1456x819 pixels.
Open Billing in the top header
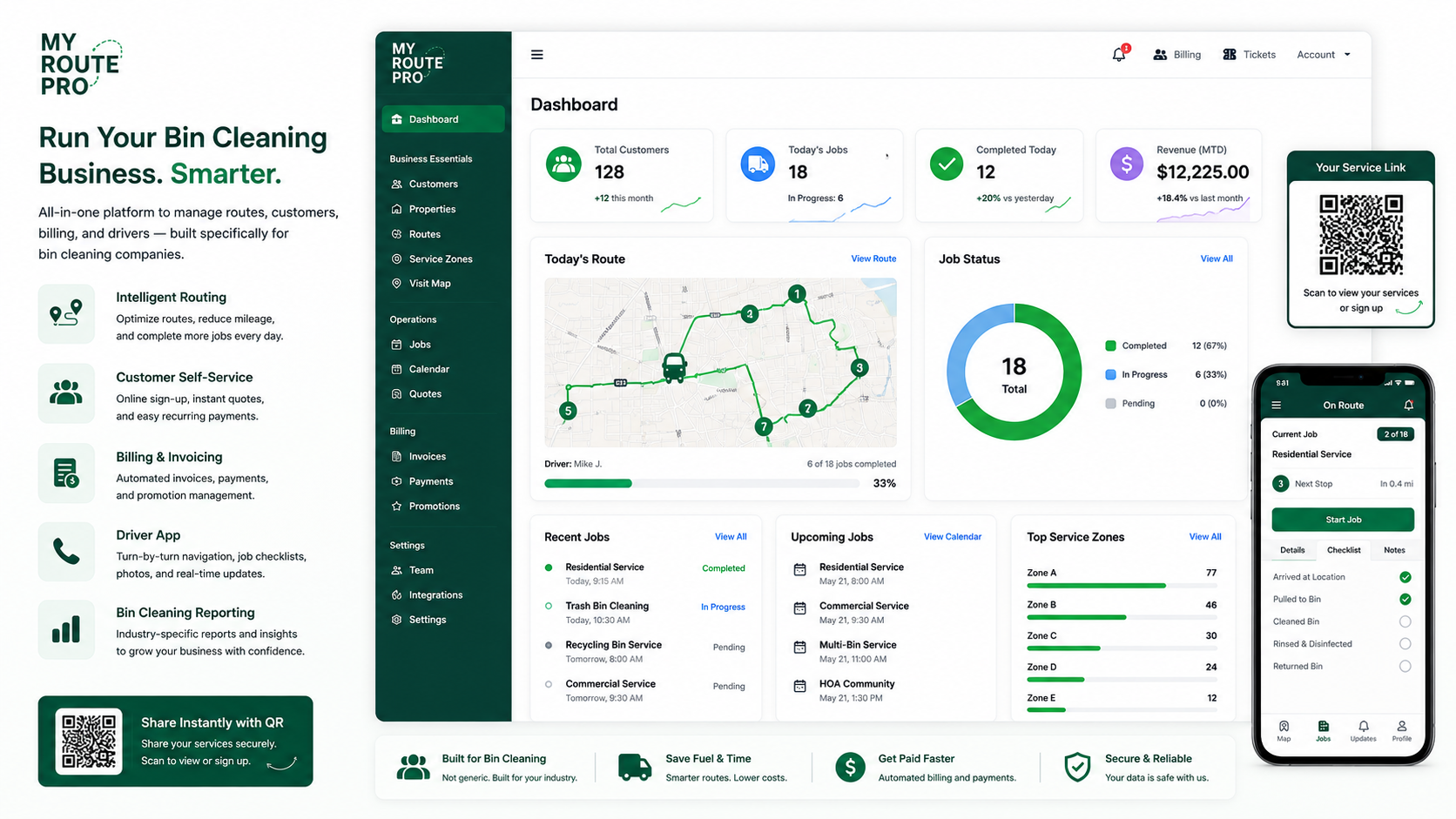(1176, 55)
